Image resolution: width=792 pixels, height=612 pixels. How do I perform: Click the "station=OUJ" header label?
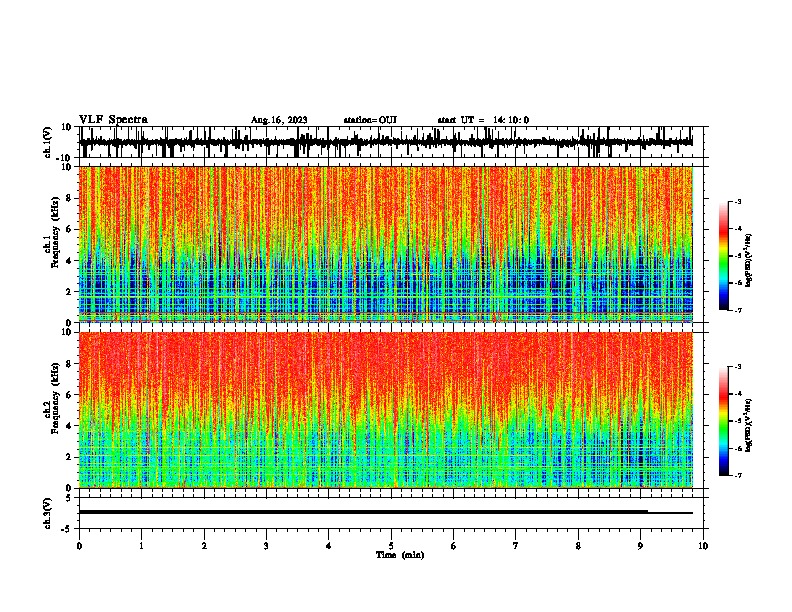coord(370,120)
